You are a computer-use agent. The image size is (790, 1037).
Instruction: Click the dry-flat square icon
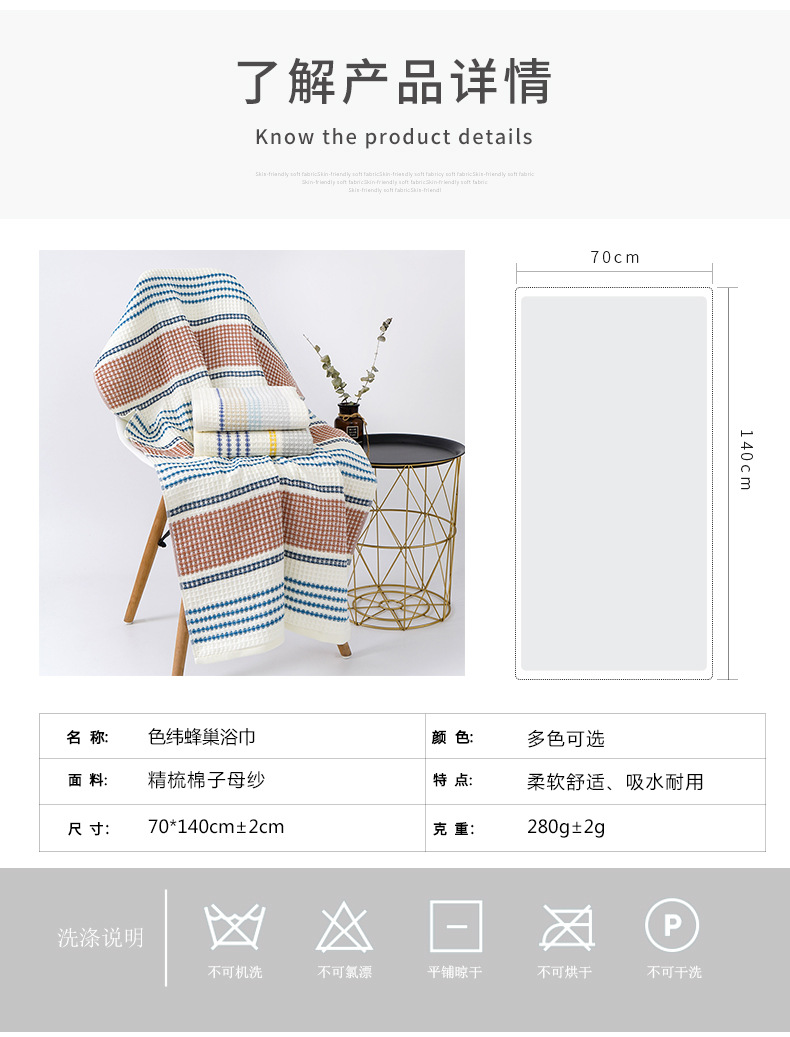point(455,926)
